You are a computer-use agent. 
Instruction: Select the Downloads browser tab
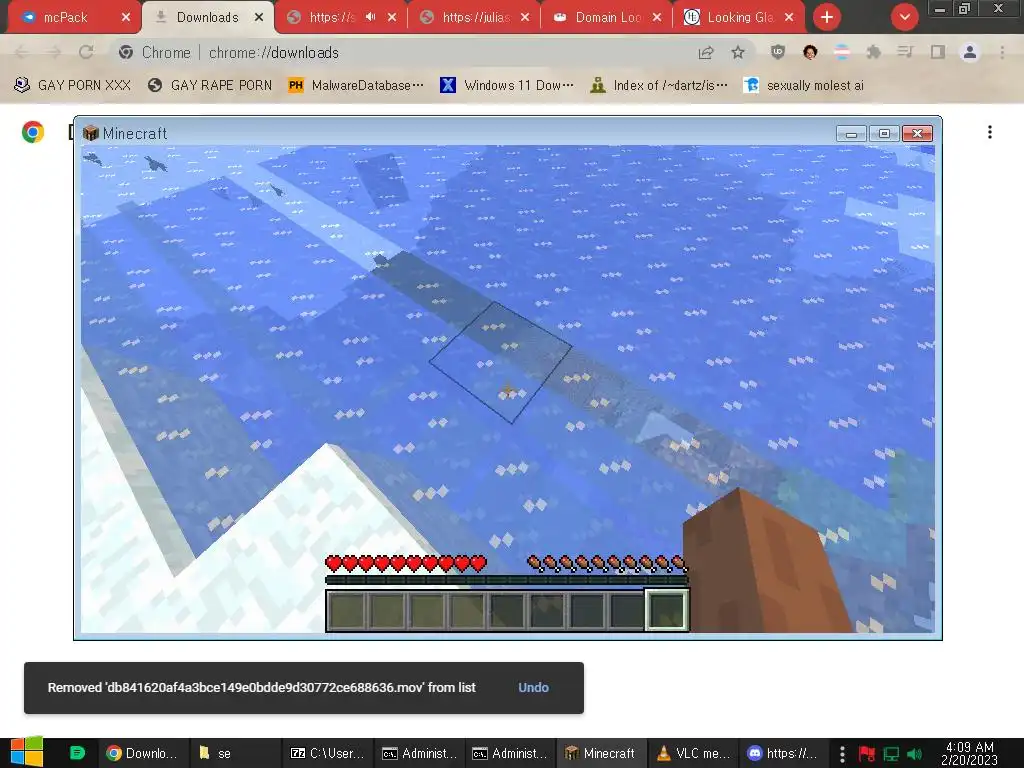[x=208, y=17]
